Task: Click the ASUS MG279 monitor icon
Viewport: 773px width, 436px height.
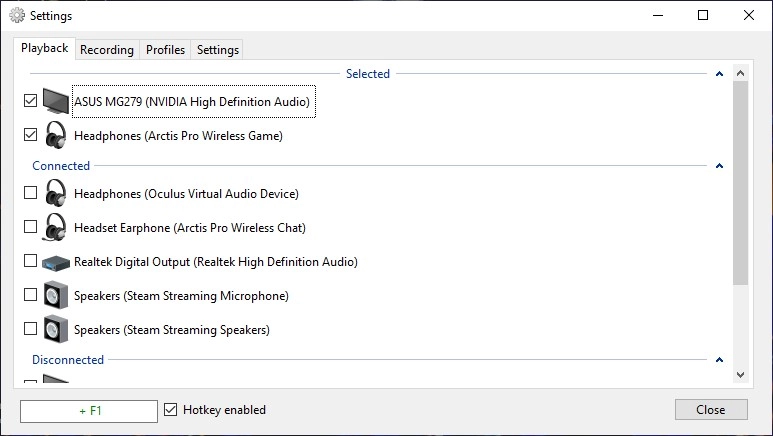Action: (x=56, y=101)
